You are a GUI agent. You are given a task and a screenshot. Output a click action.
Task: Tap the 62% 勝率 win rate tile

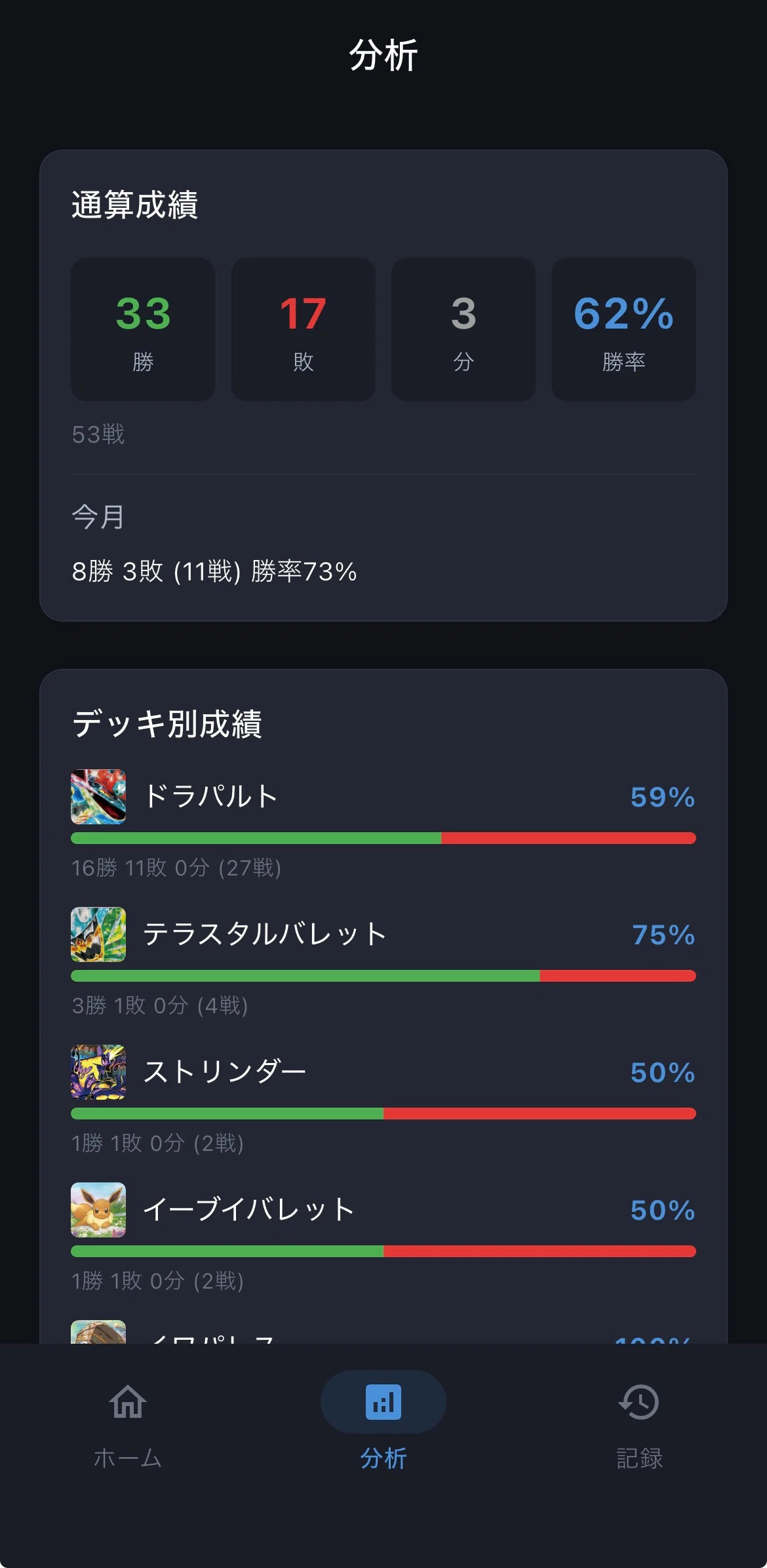tap(624, 329)
